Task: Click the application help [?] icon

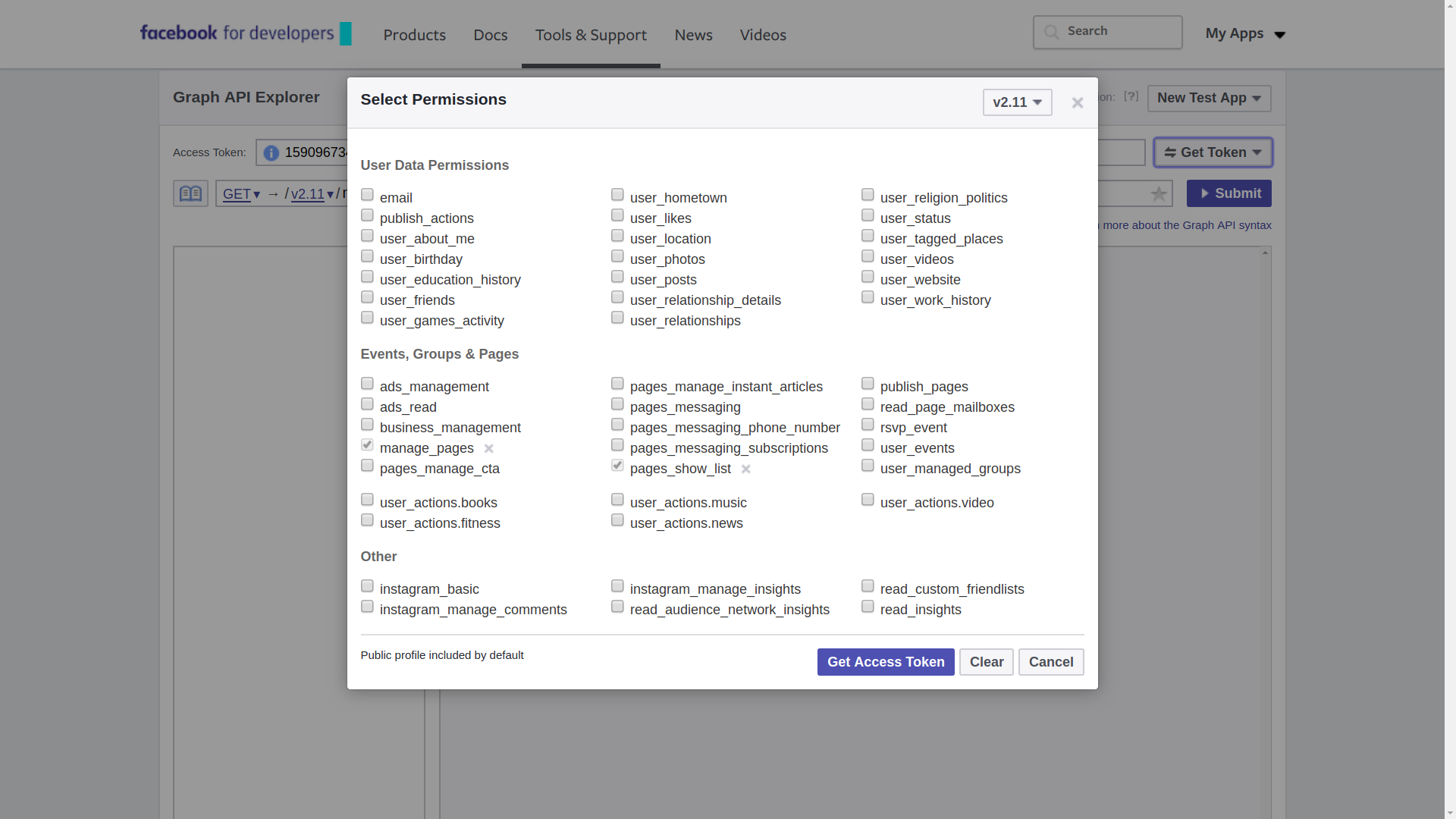Action: (x=1131, y=96)
